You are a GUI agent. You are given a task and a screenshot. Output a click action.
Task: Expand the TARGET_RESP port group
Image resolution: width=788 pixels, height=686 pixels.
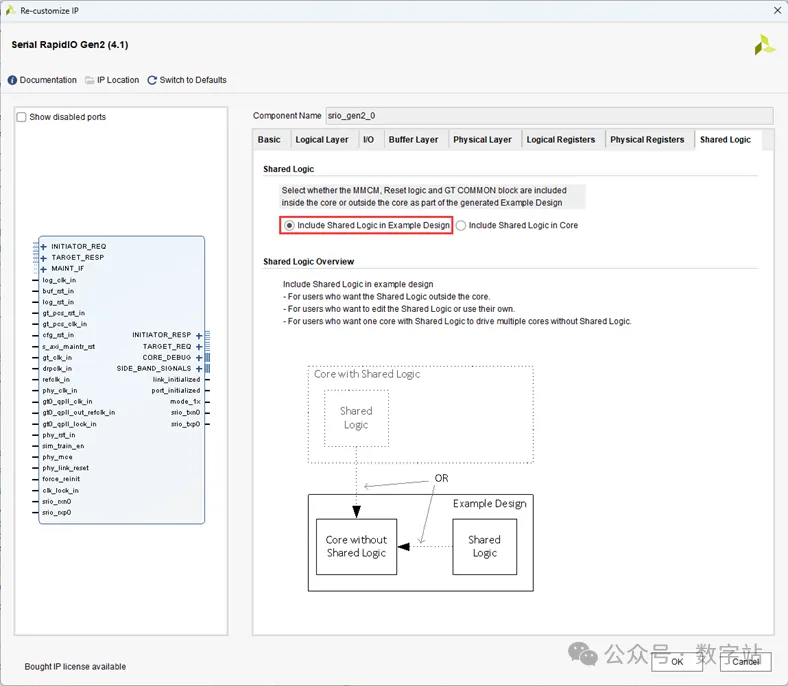coord(43,258)
